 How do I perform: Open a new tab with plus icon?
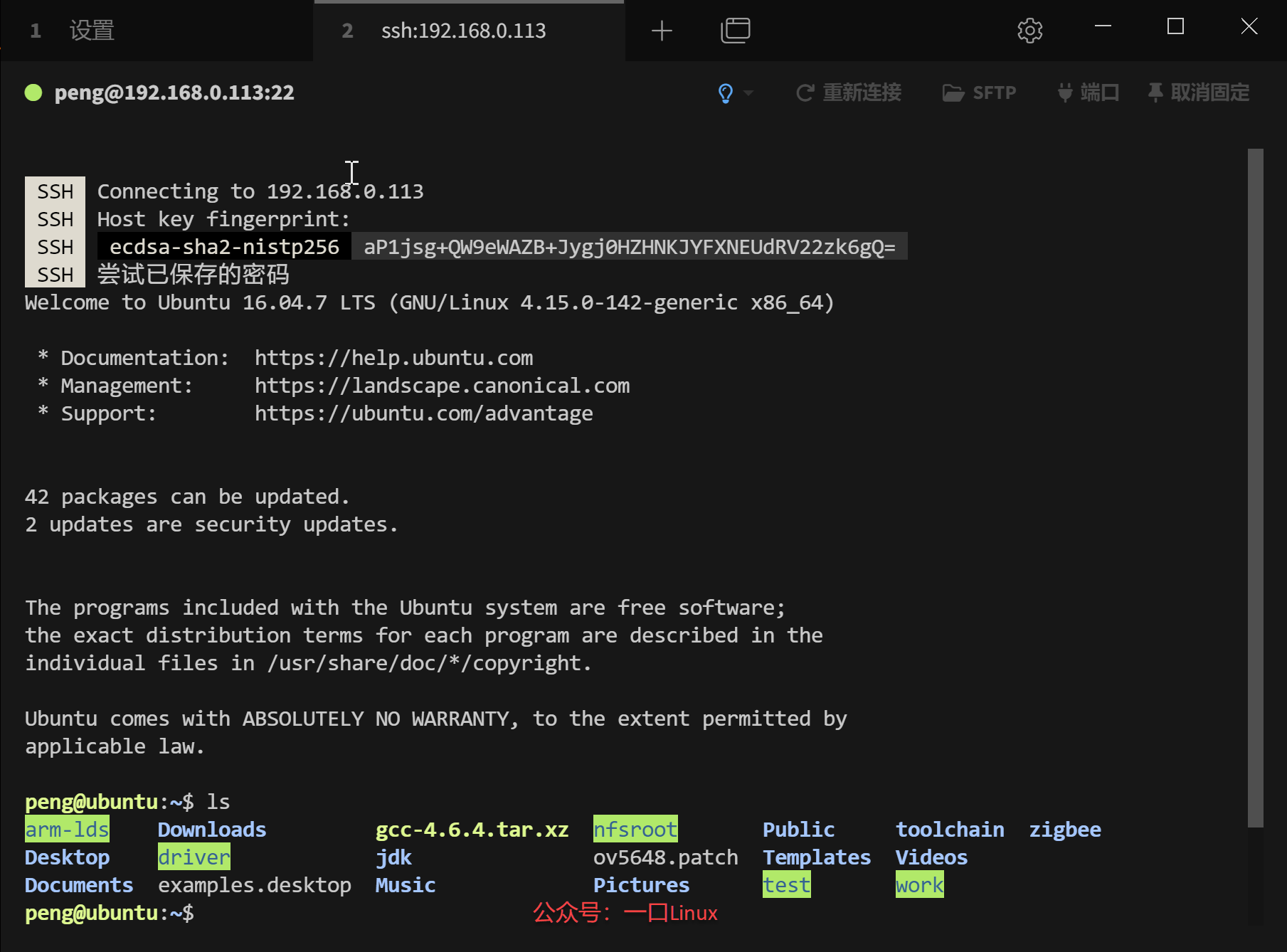coord(662,31)
